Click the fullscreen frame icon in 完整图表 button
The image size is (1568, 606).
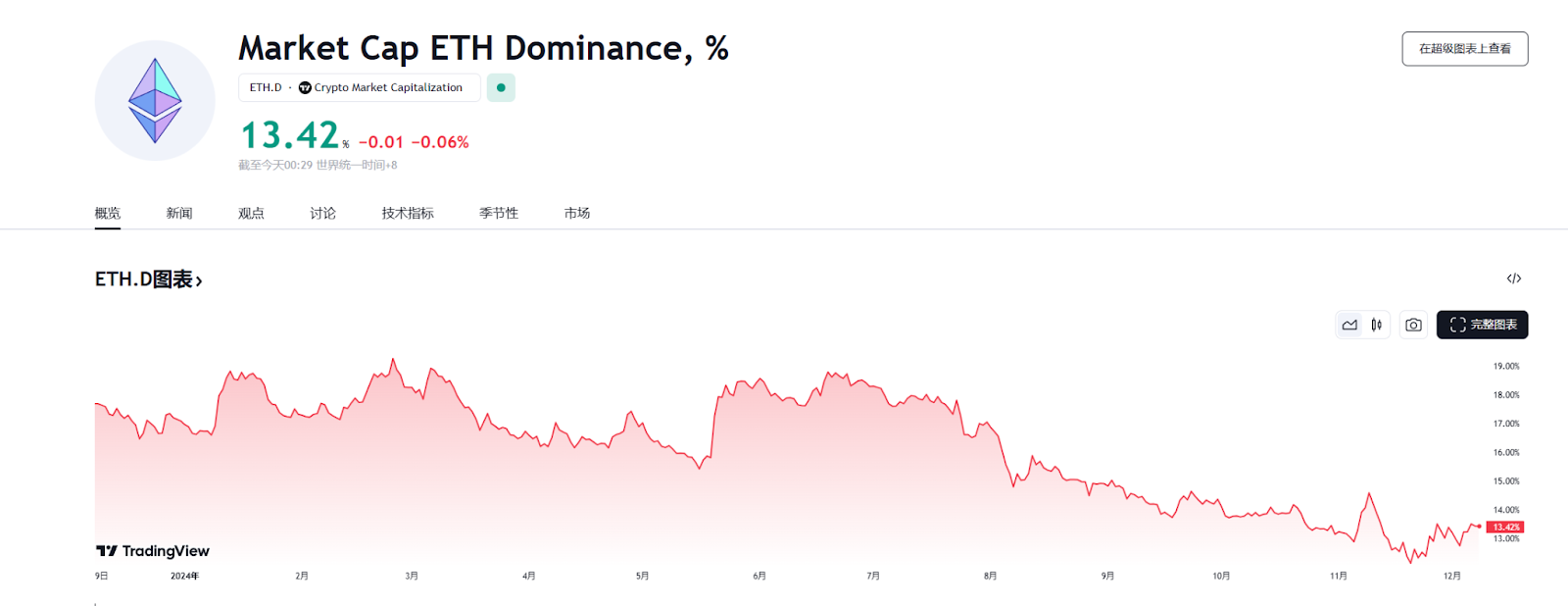point(1457,324)
